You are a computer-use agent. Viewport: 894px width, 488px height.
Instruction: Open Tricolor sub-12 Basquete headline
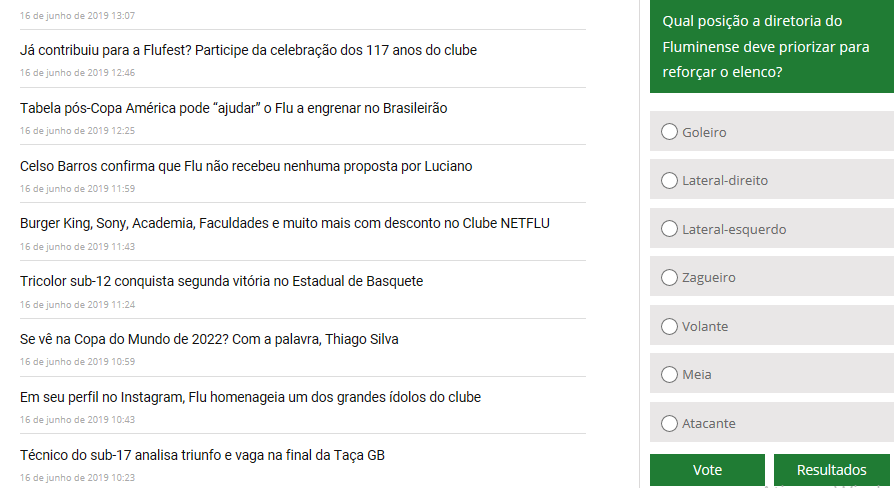(221, 281)
